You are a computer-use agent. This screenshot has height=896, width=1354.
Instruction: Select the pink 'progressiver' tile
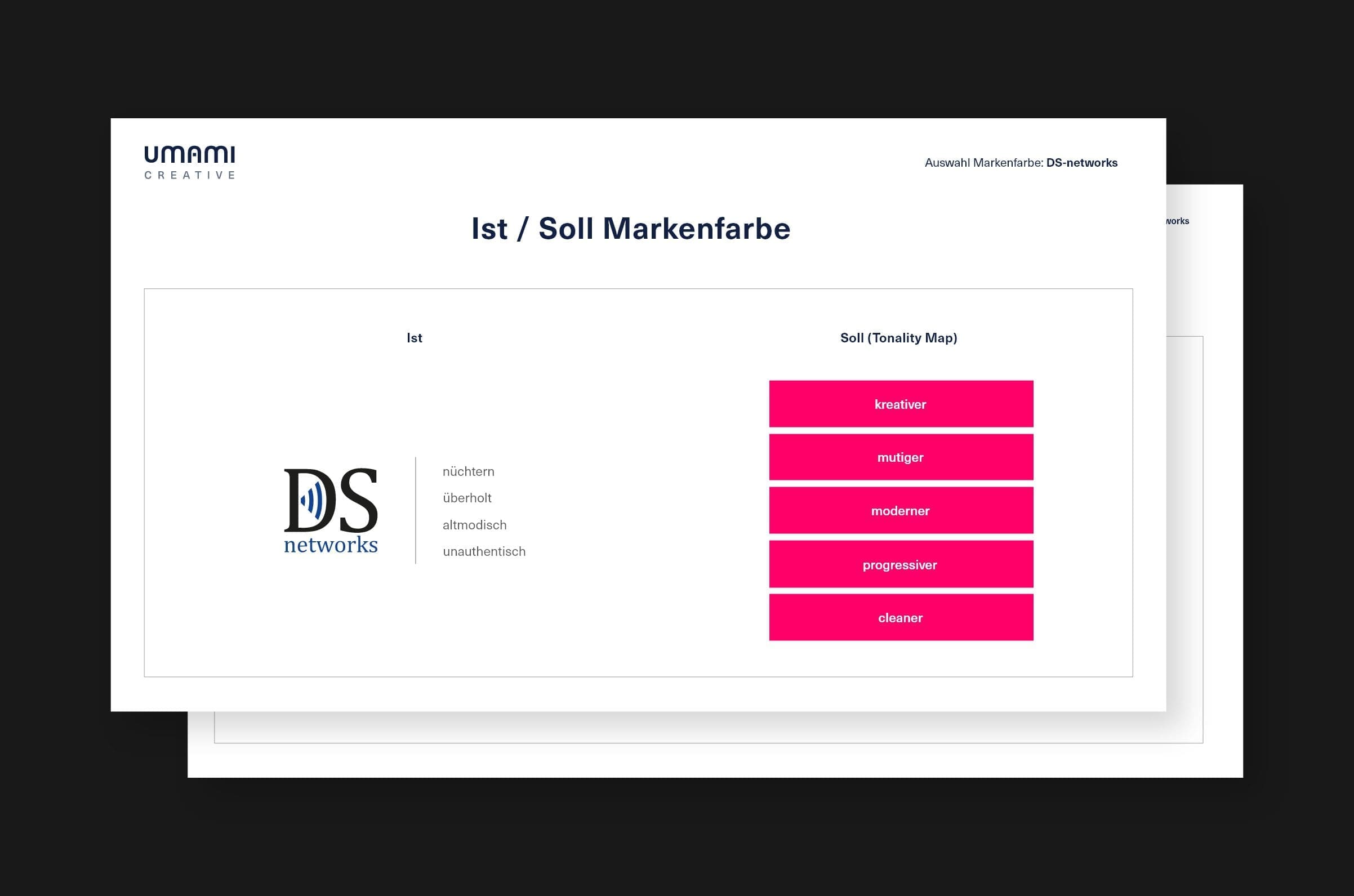pyautogui.click(x=901, y=564)
